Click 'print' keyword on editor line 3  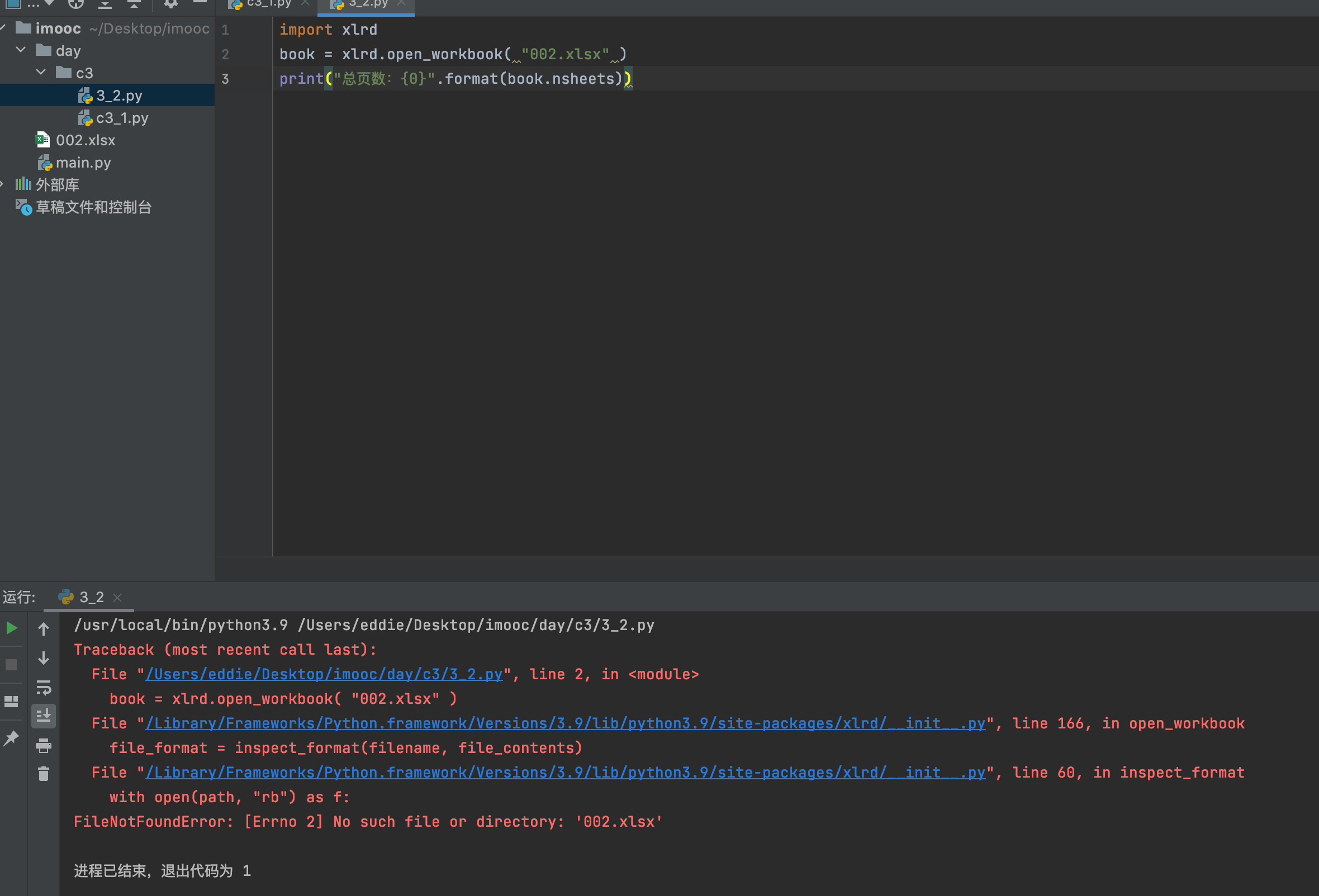(x=301, y=79)
